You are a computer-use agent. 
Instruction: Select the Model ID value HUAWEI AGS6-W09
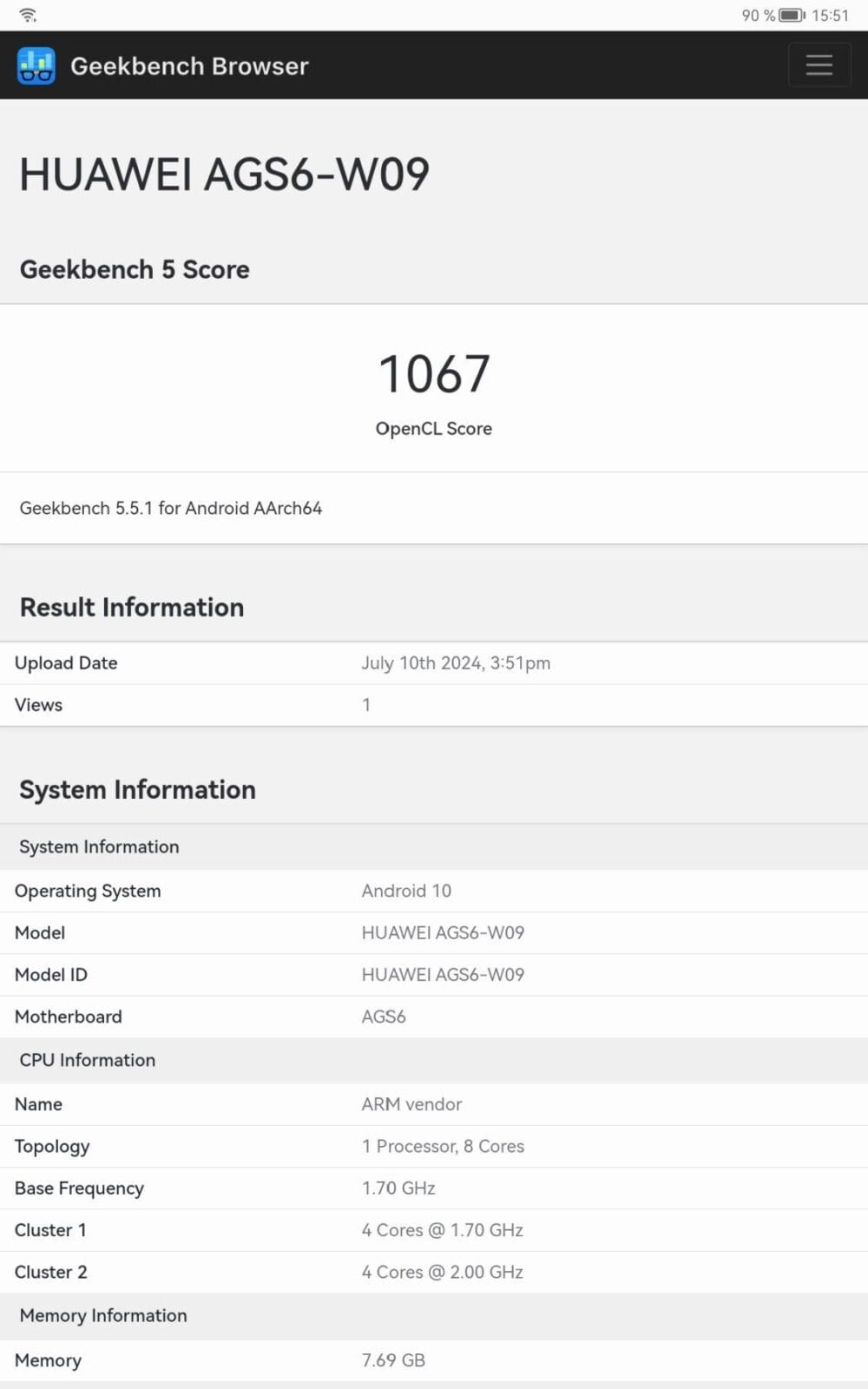[x=443, y=975]
